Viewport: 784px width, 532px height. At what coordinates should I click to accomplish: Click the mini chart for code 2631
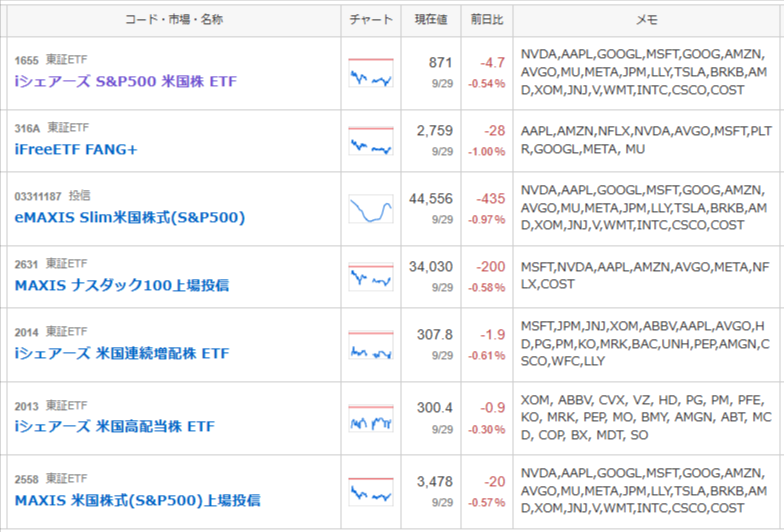click(370, 277)
